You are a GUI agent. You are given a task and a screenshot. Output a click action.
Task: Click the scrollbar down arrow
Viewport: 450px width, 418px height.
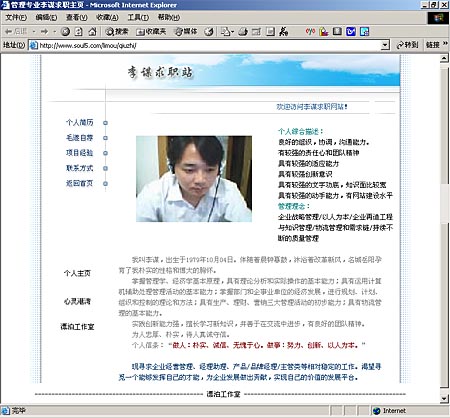[444, 399]
